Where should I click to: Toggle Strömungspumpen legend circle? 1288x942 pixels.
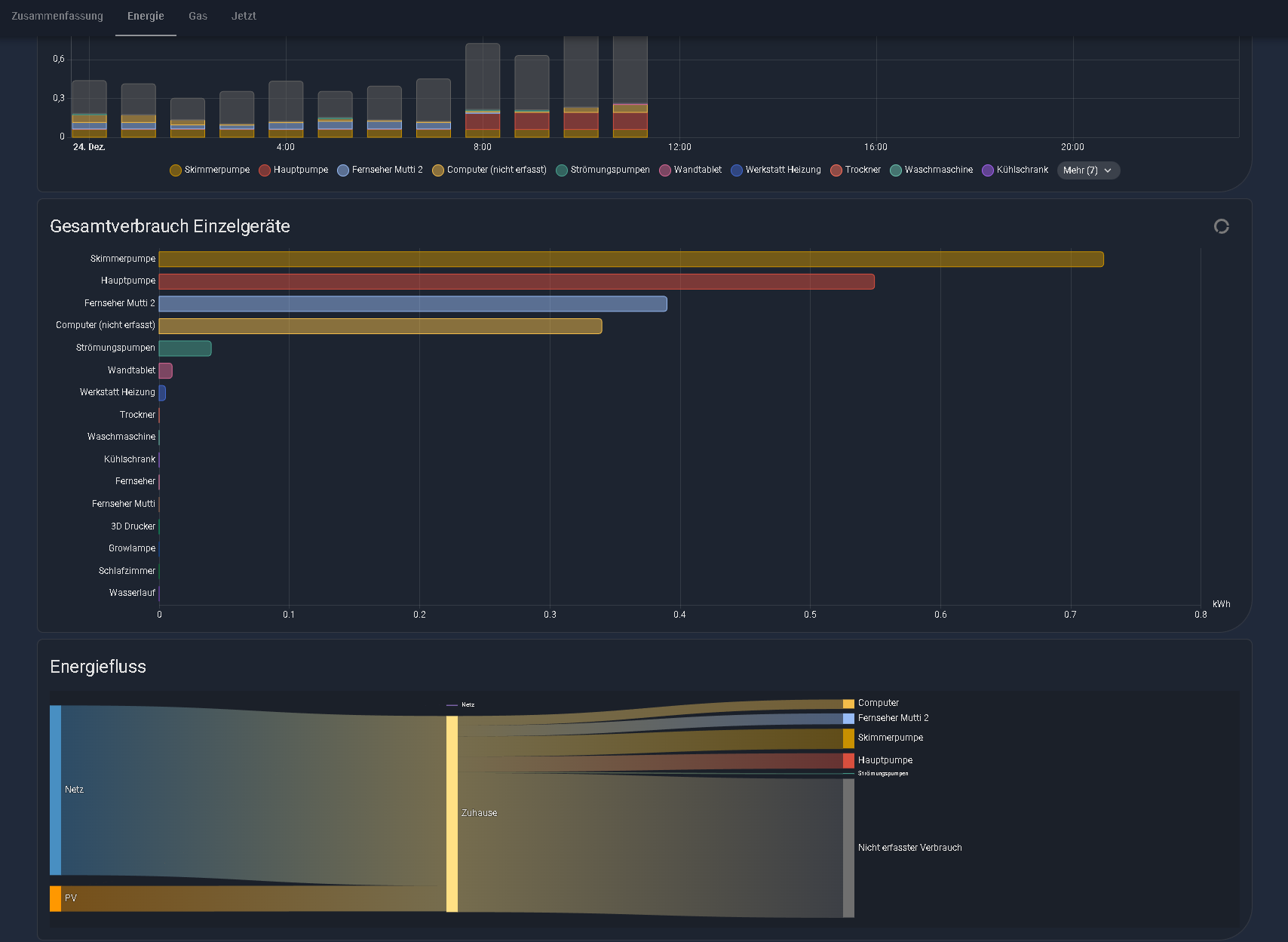click(x=562, y=170)
